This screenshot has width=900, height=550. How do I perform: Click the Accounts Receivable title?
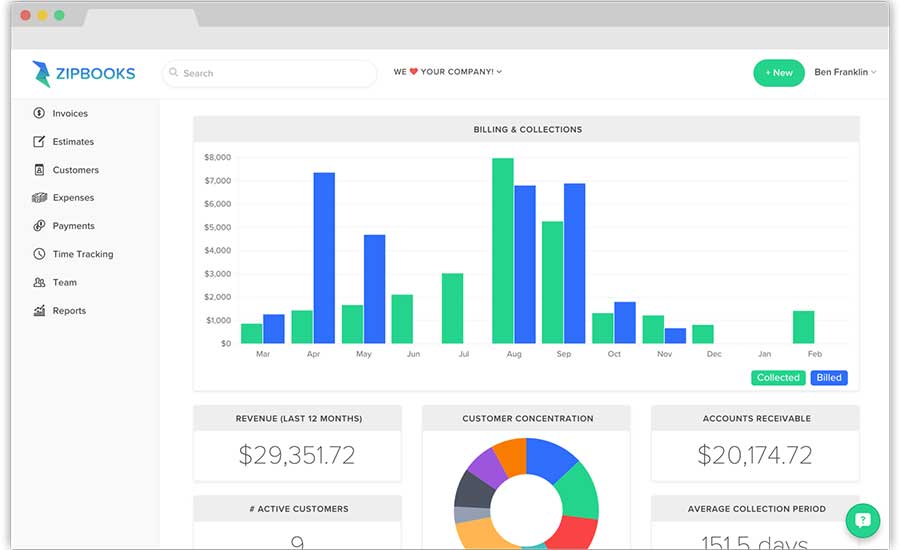click(757, 419)
